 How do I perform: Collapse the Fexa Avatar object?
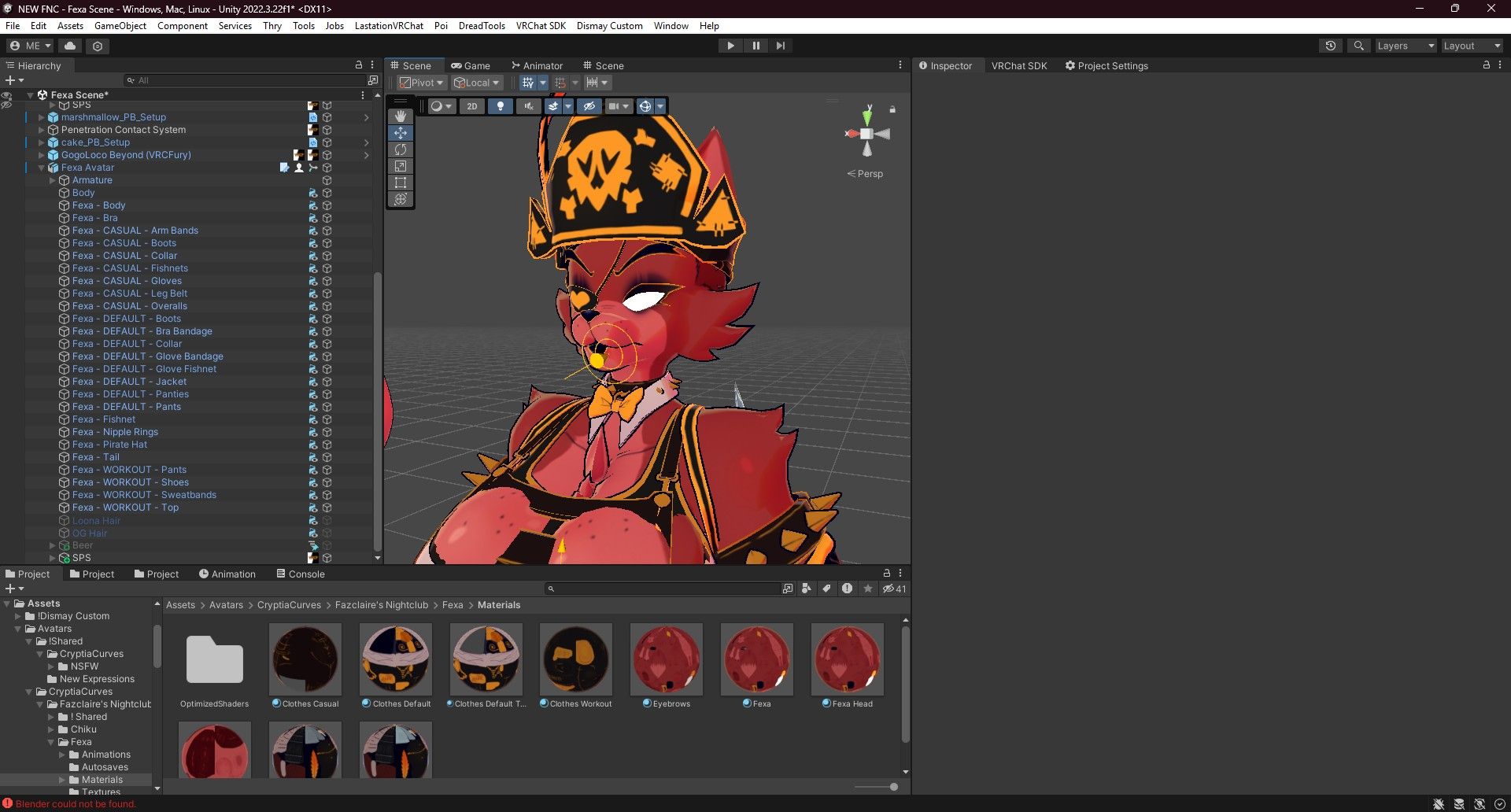coord(42,168)
